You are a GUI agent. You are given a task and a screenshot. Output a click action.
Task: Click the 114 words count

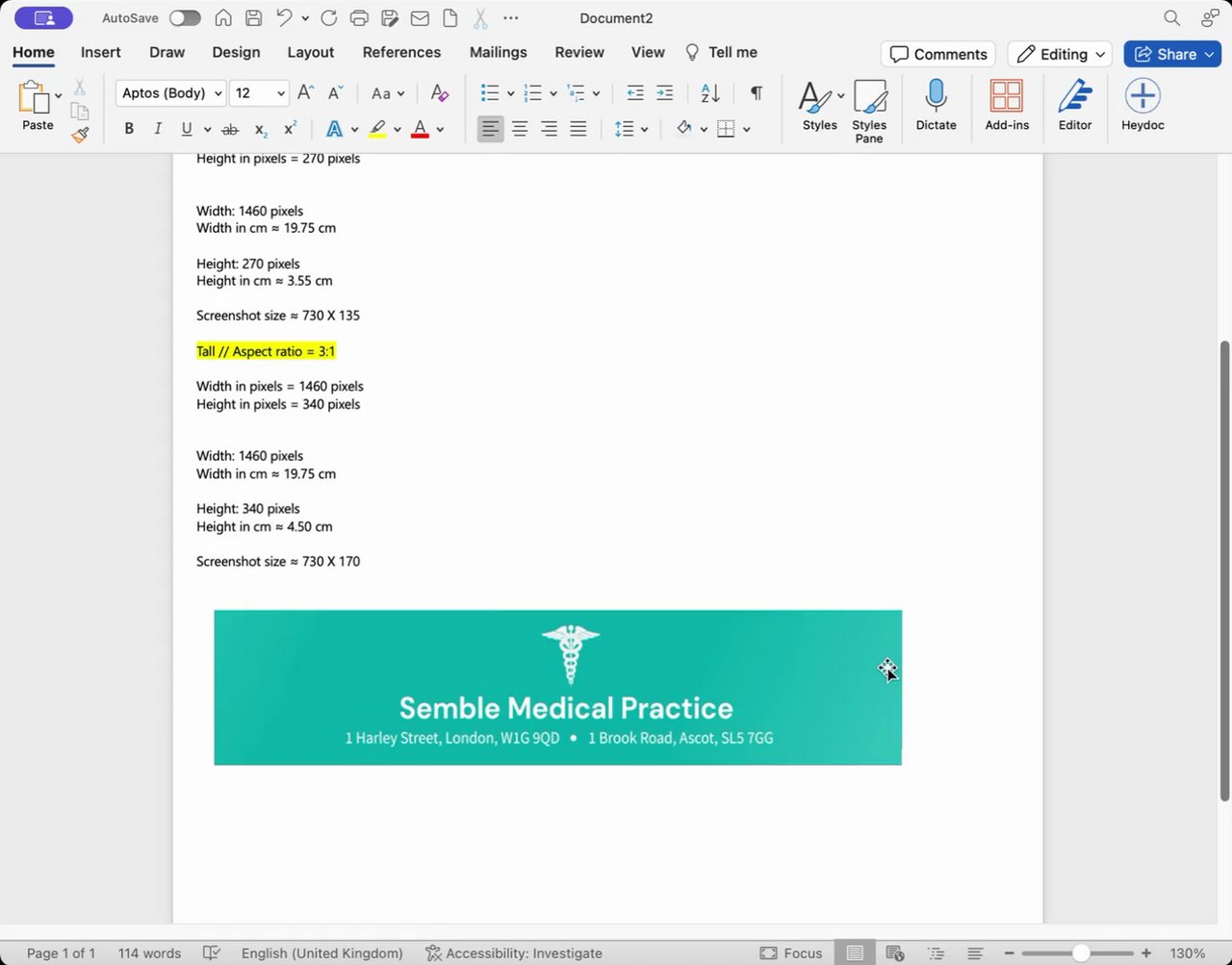(149, 952)
